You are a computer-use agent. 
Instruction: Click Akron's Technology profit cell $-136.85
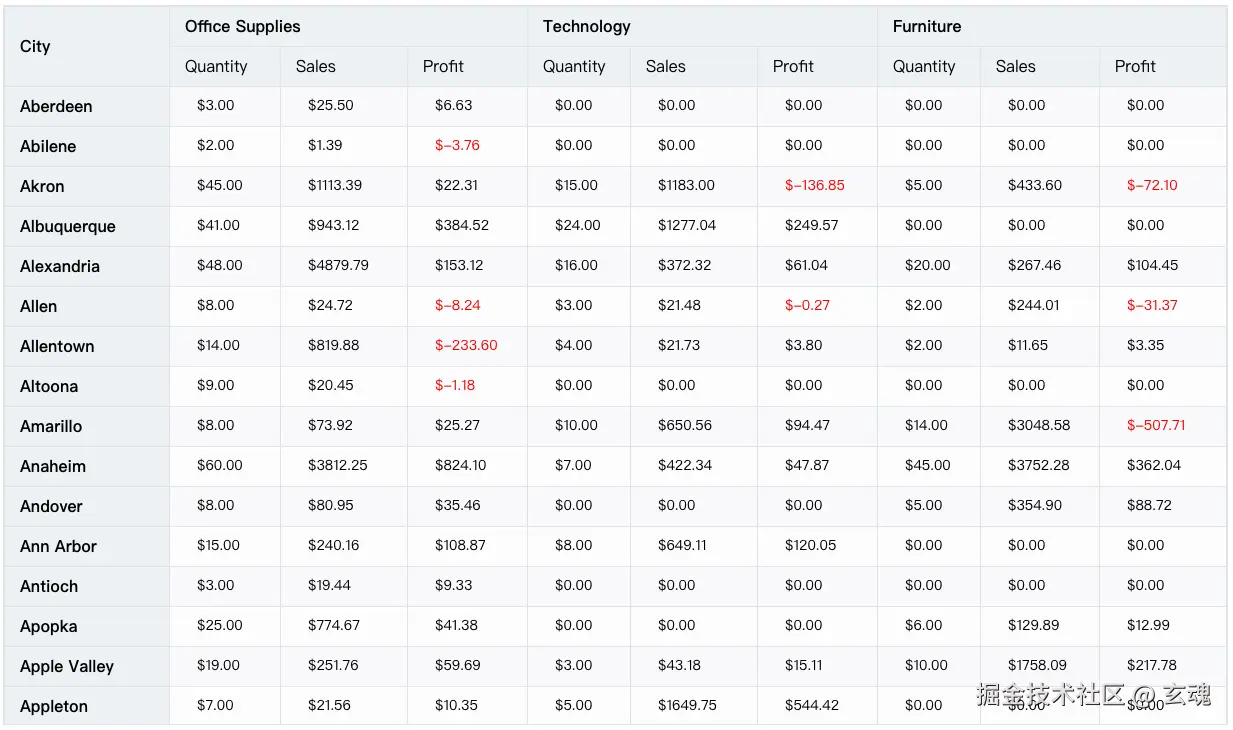point(815,186)
